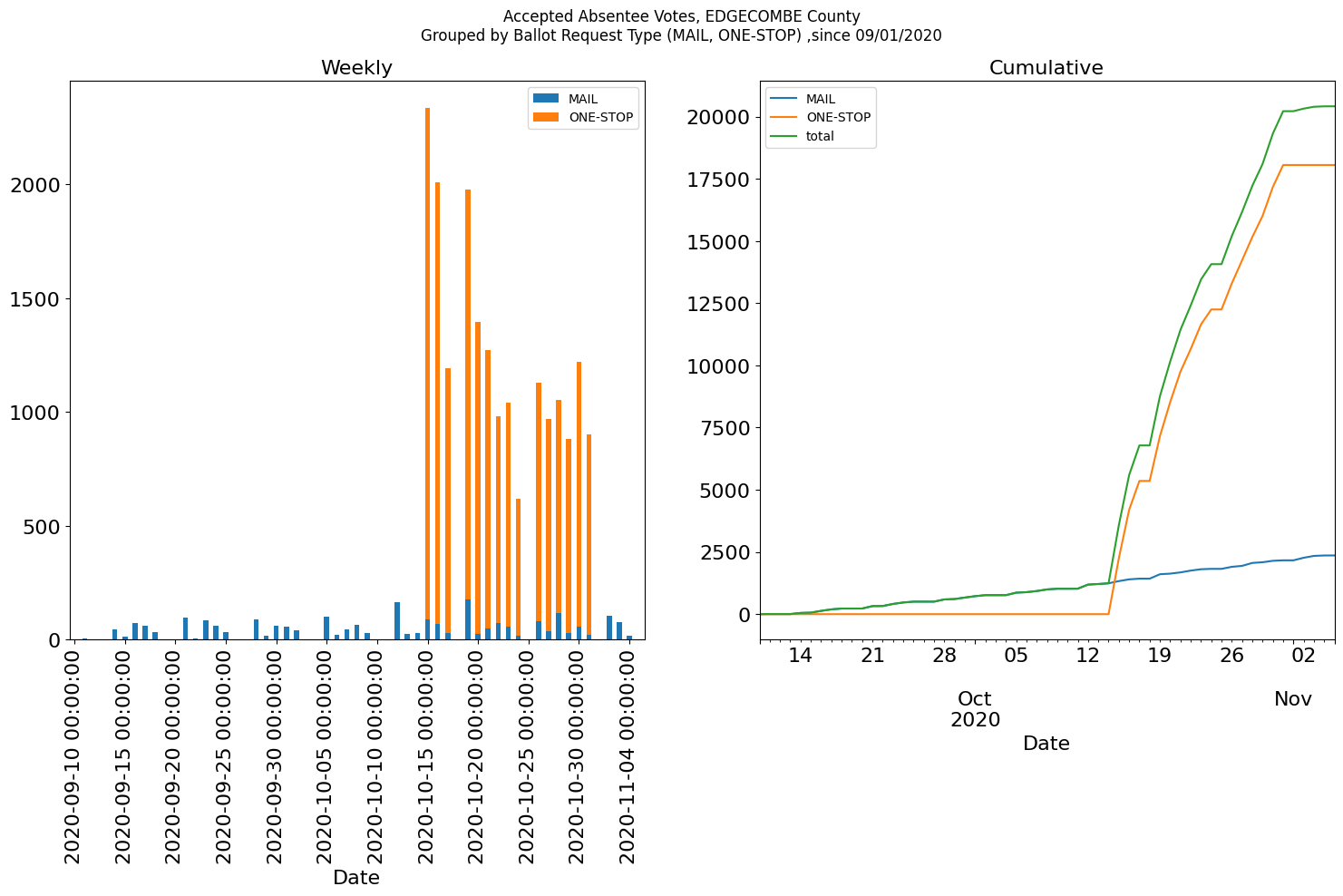Click the x-axis date label '2020-10-10 00:00:00'
The width and height of the screenshot is (1343, 896).
(376, 755)
